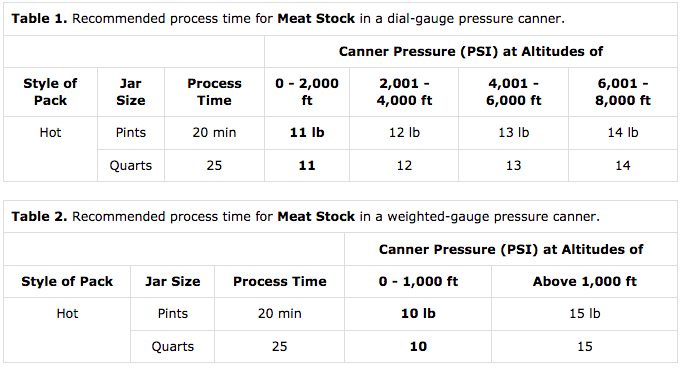Click the Jar Size header in Table 1

click(x=130, y=92)
